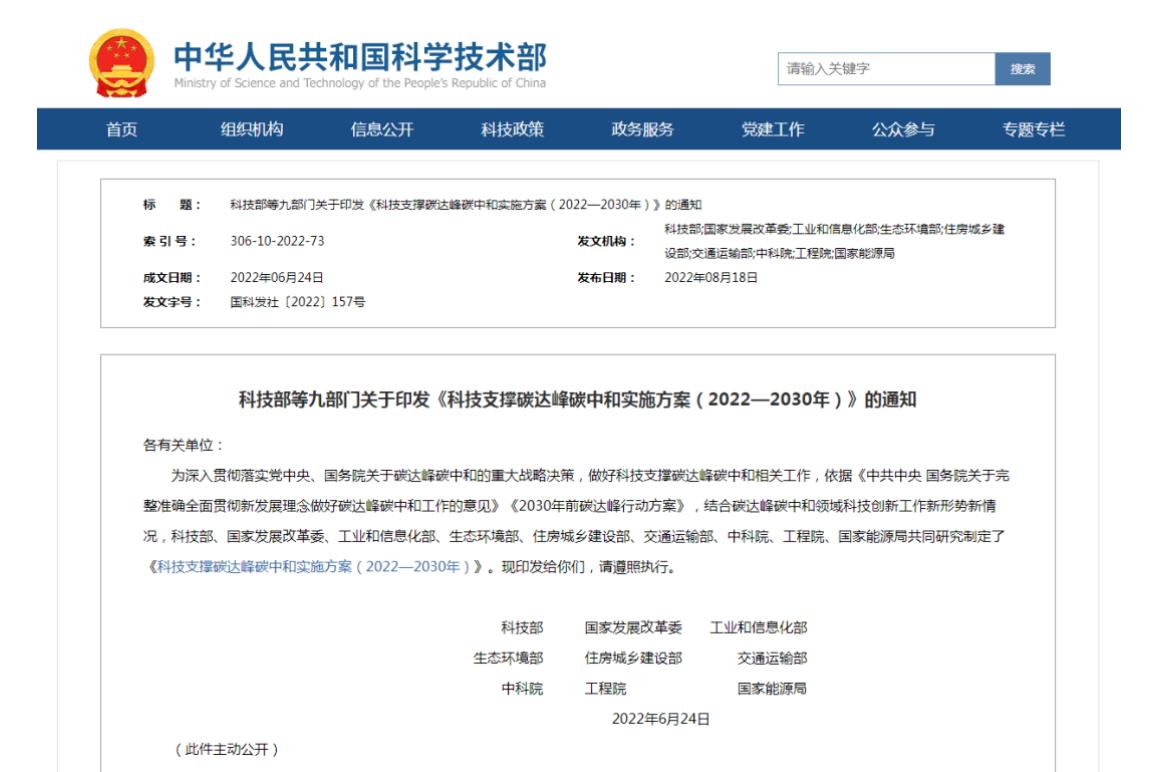Open 专题专栏 in the navigation bar
Viewport: 1151px width, 772px height.
tap(1033, 129)
